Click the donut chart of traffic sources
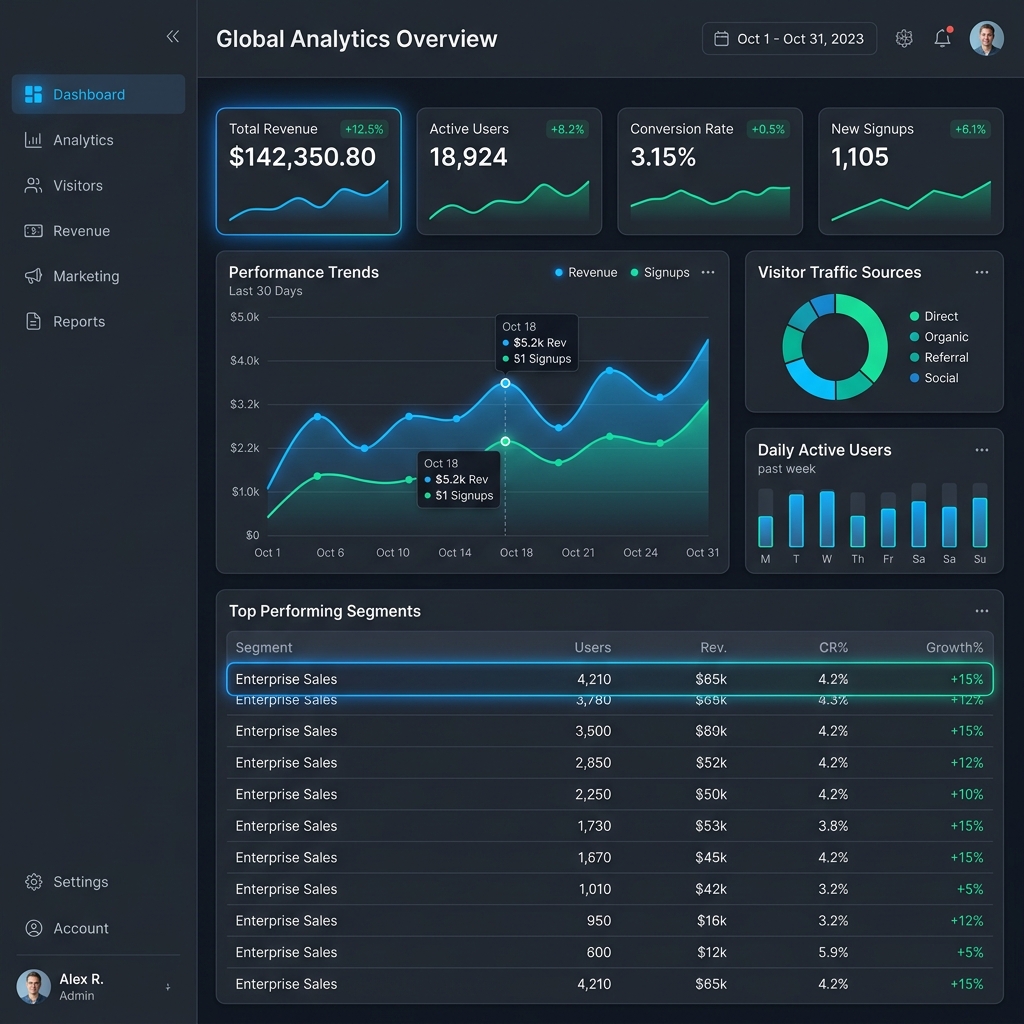1024x1024 pixels. point(835,347)
